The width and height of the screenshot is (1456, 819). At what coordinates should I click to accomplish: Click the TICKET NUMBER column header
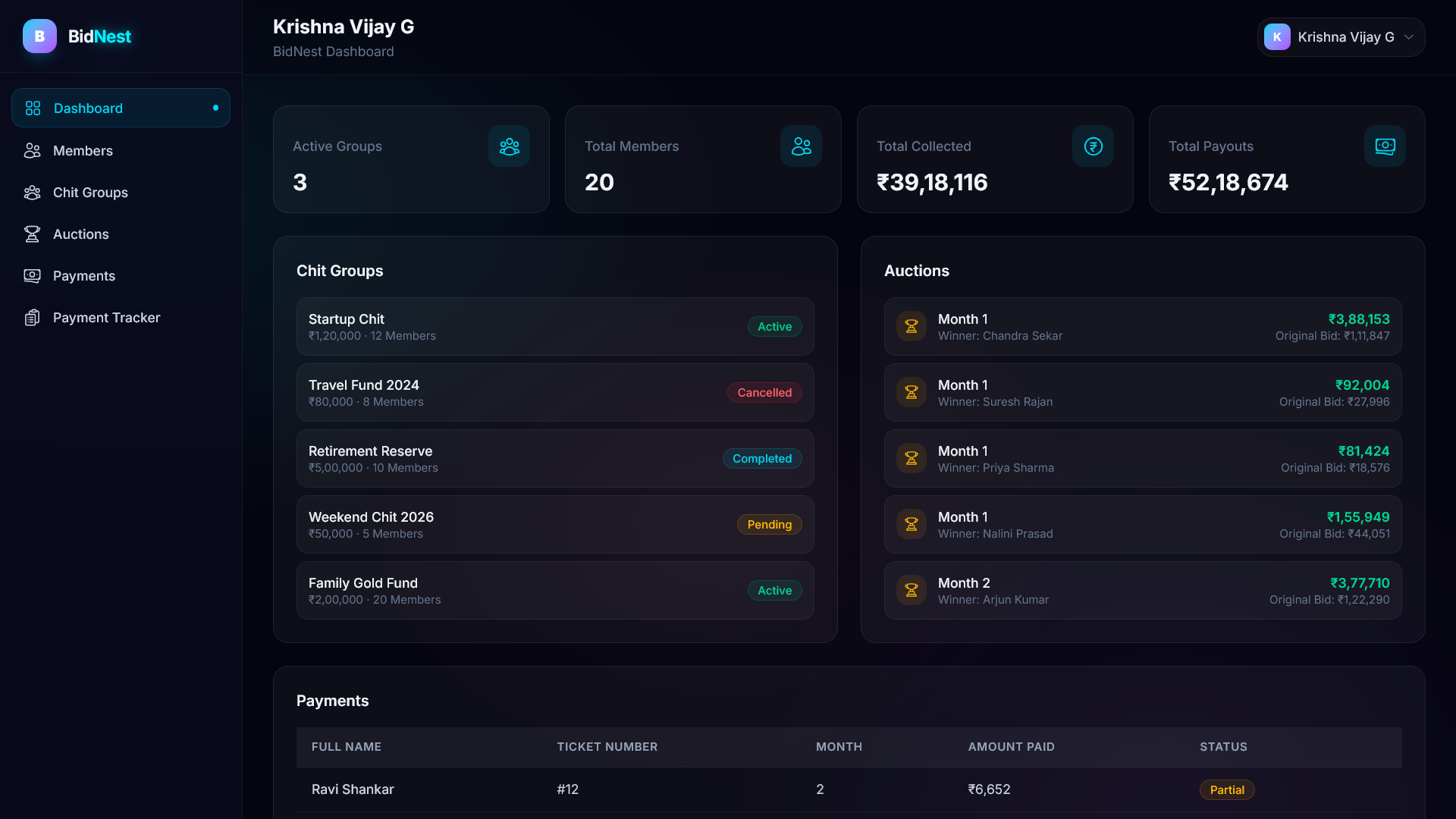tap(607, 747)
